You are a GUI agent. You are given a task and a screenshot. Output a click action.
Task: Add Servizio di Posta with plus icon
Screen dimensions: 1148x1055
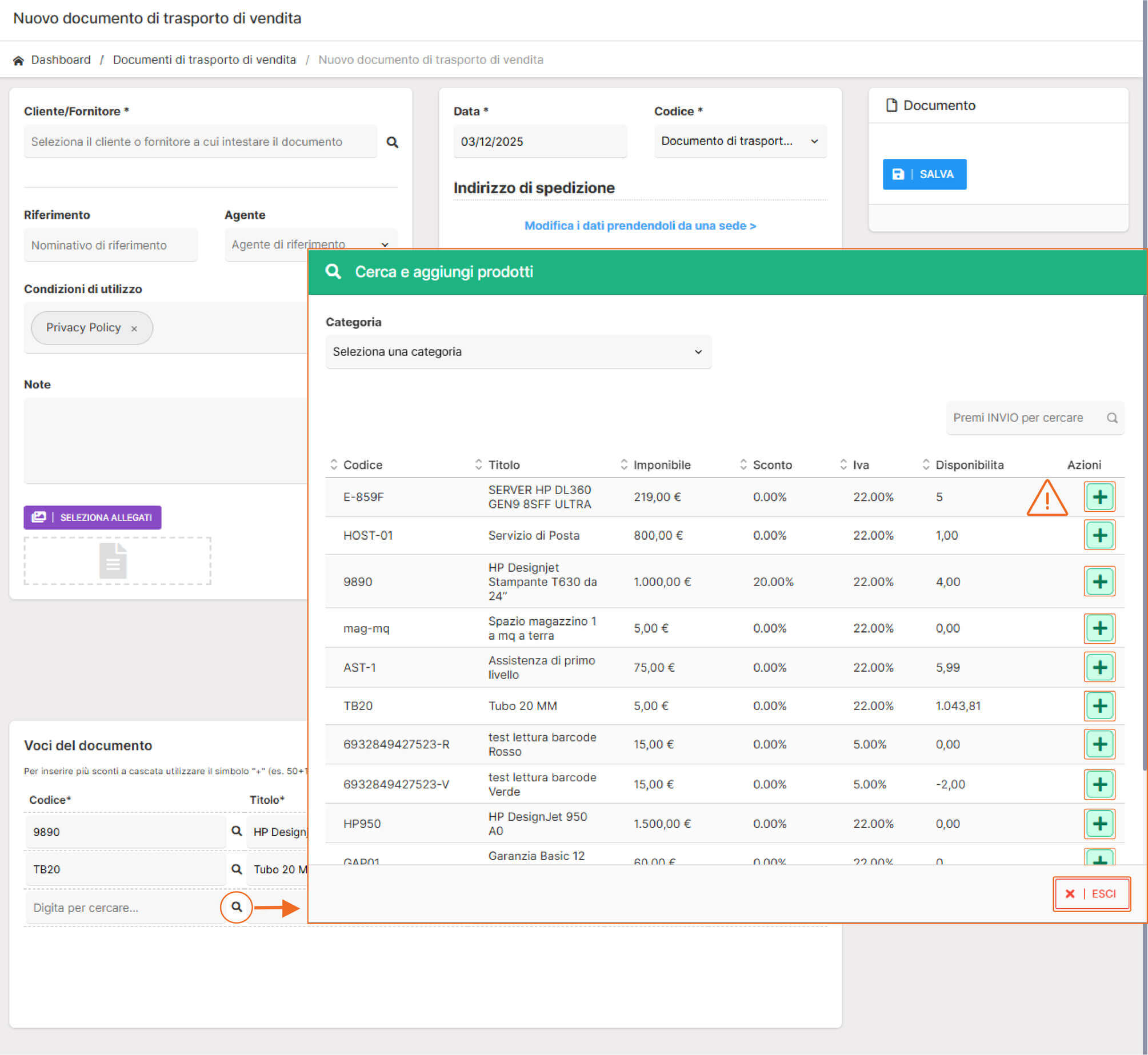pos(1099,536)
